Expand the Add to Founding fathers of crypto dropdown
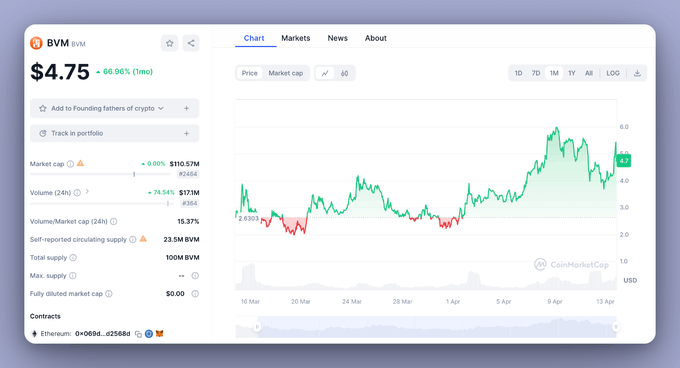This screenshot has width=680, height=368. pyautogui.click(x=161, y=108)
